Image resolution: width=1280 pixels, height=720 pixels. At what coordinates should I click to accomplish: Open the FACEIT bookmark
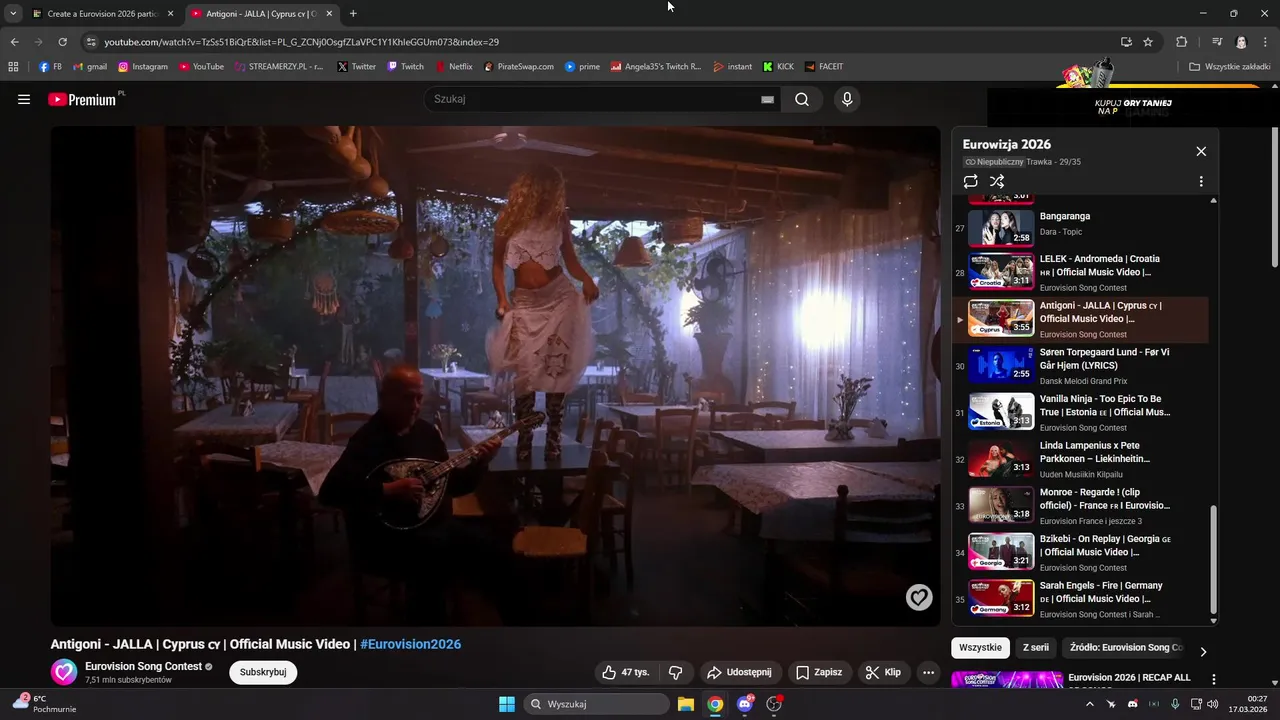pyautogui.click(x=824, y=67)
